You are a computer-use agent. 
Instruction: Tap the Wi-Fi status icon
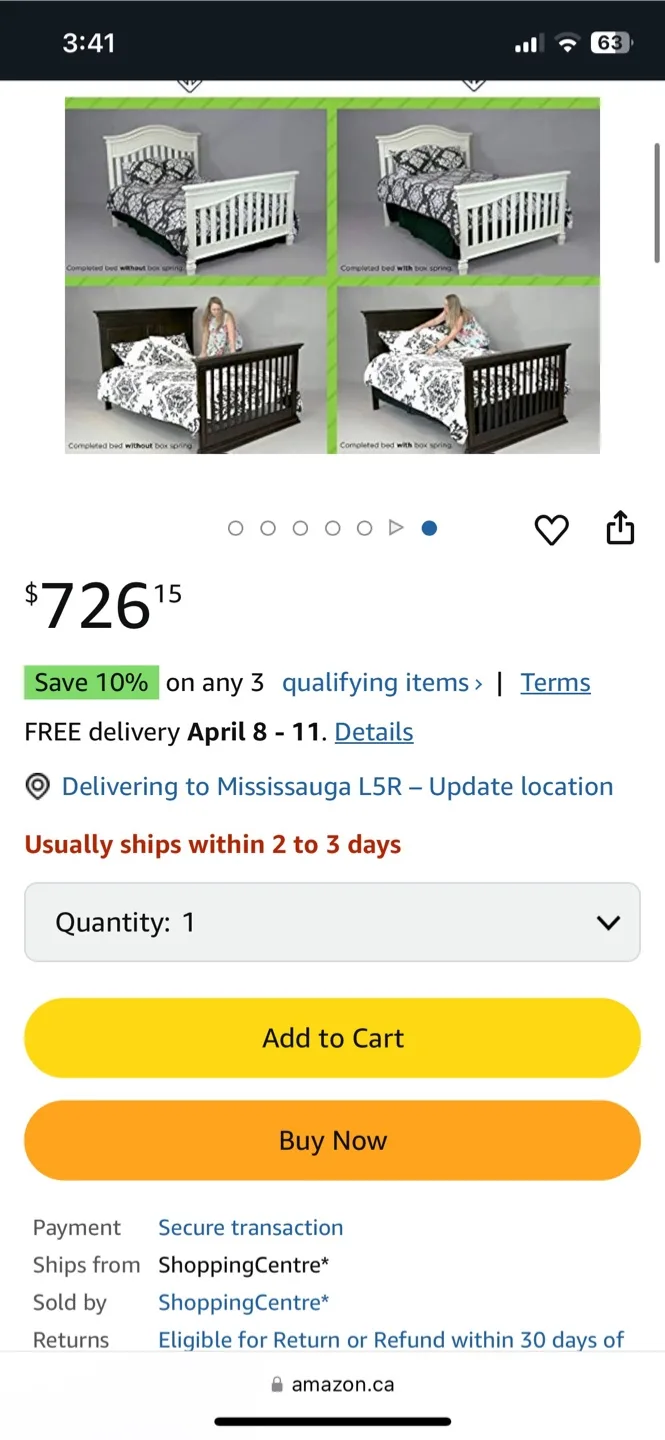(x=567, y=43)
